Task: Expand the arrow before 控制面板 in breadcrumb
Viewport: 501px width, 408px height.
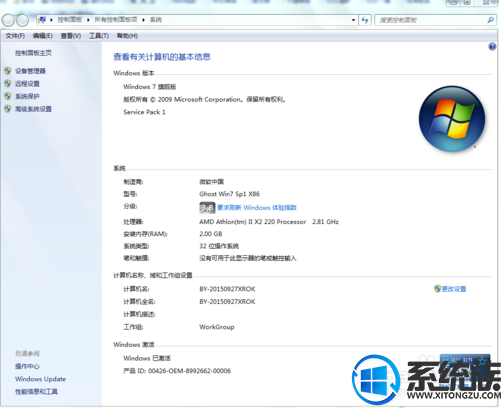Action: tap(51, 20)
